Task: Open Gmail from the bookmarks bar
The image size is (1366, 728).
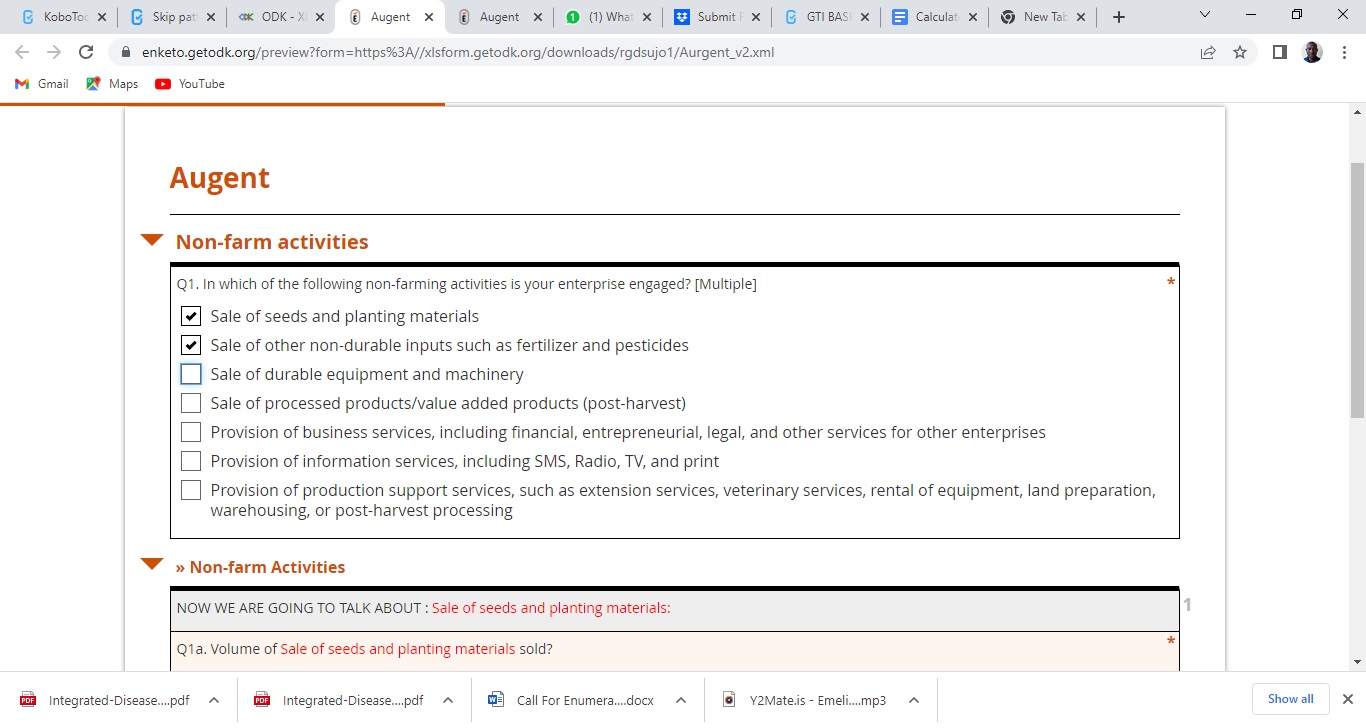Action: coord(40,84)
